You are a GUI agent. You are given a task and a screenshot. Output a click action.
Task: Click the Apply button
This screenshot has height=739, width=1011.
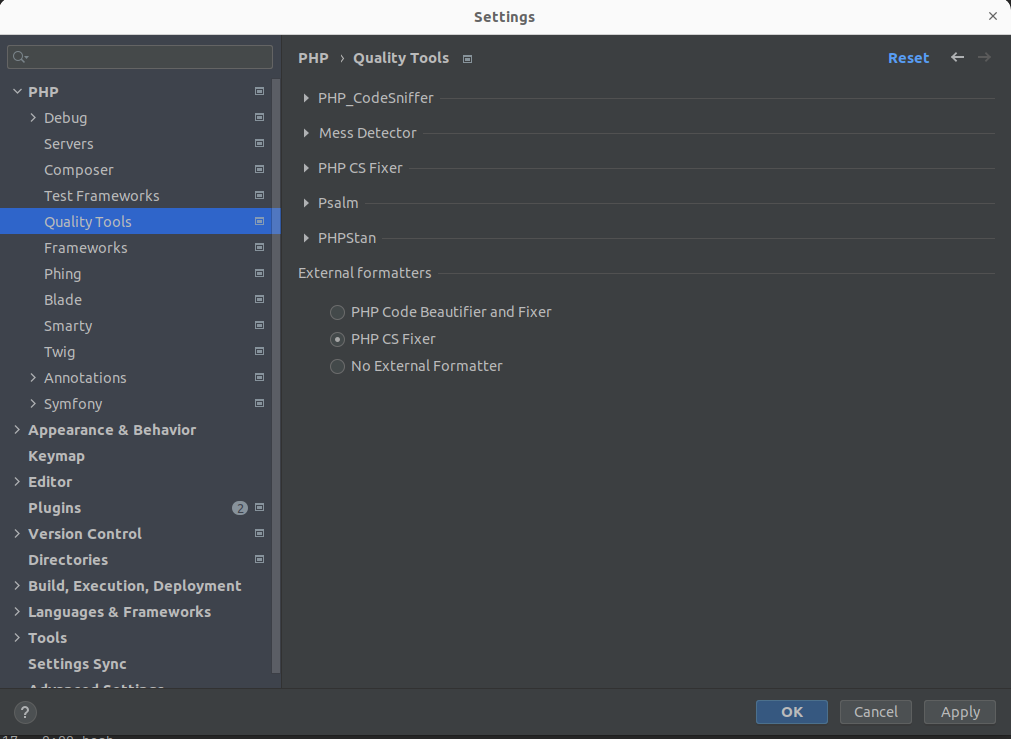point(959,712)
